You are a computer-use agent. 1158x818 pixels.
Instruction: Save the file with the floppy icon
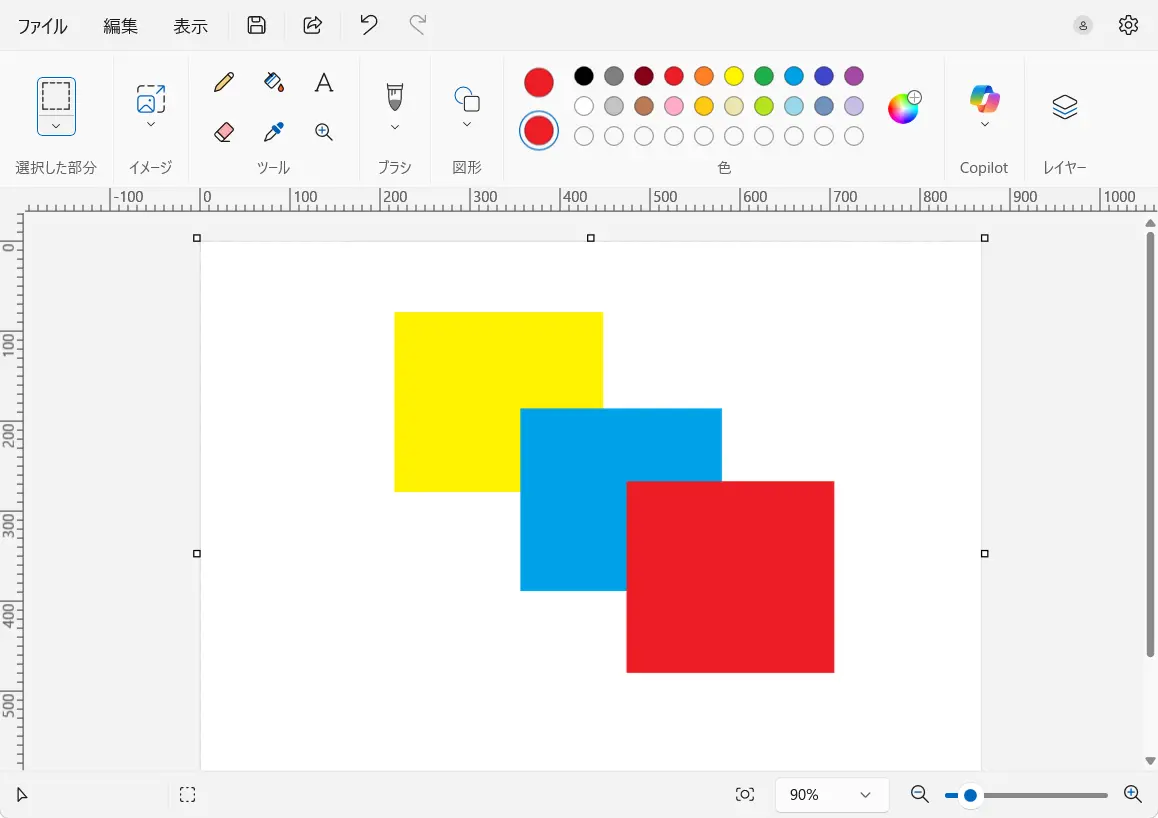pos(256,25)
